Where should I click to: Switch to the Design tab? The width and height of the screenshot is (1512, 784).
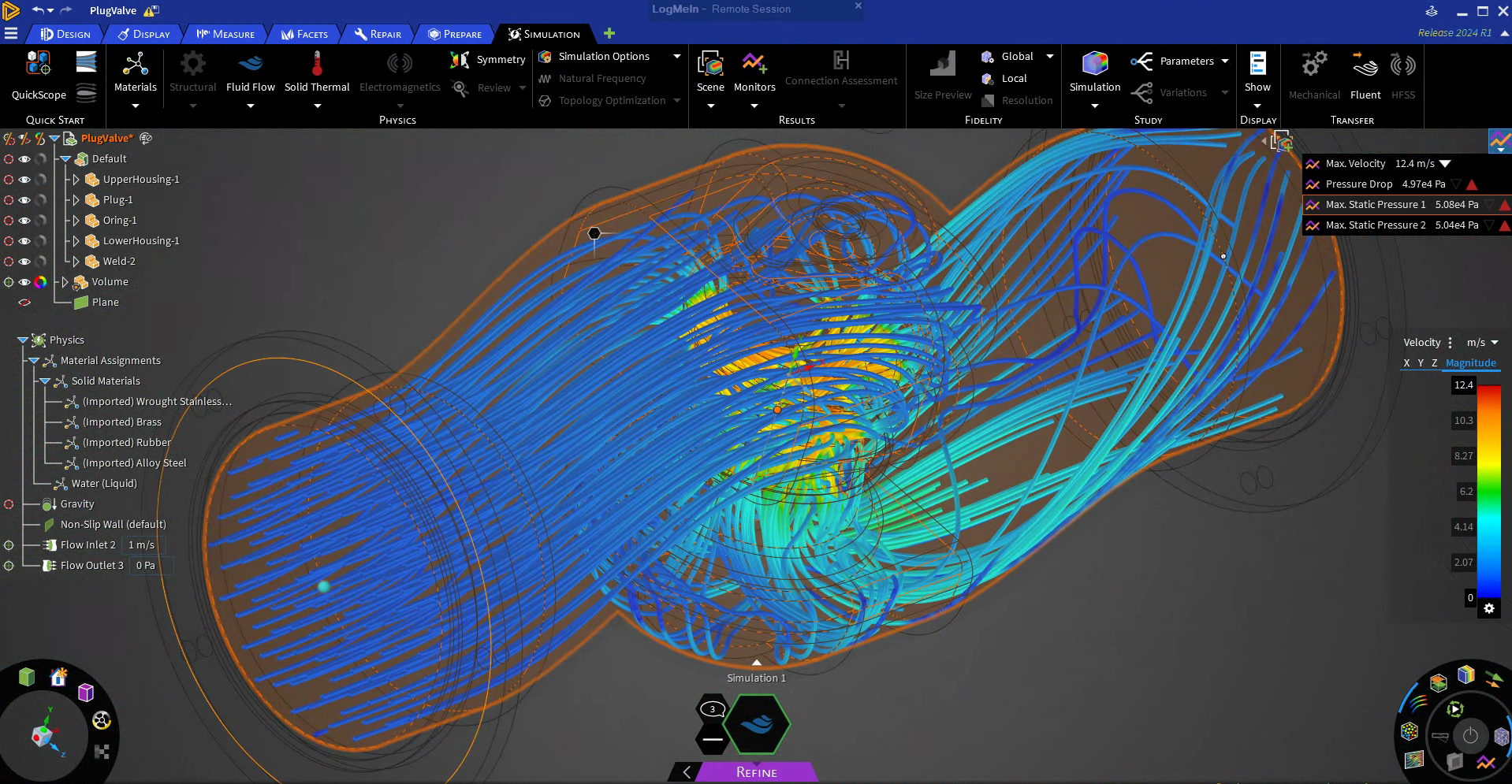pos(67,34)
